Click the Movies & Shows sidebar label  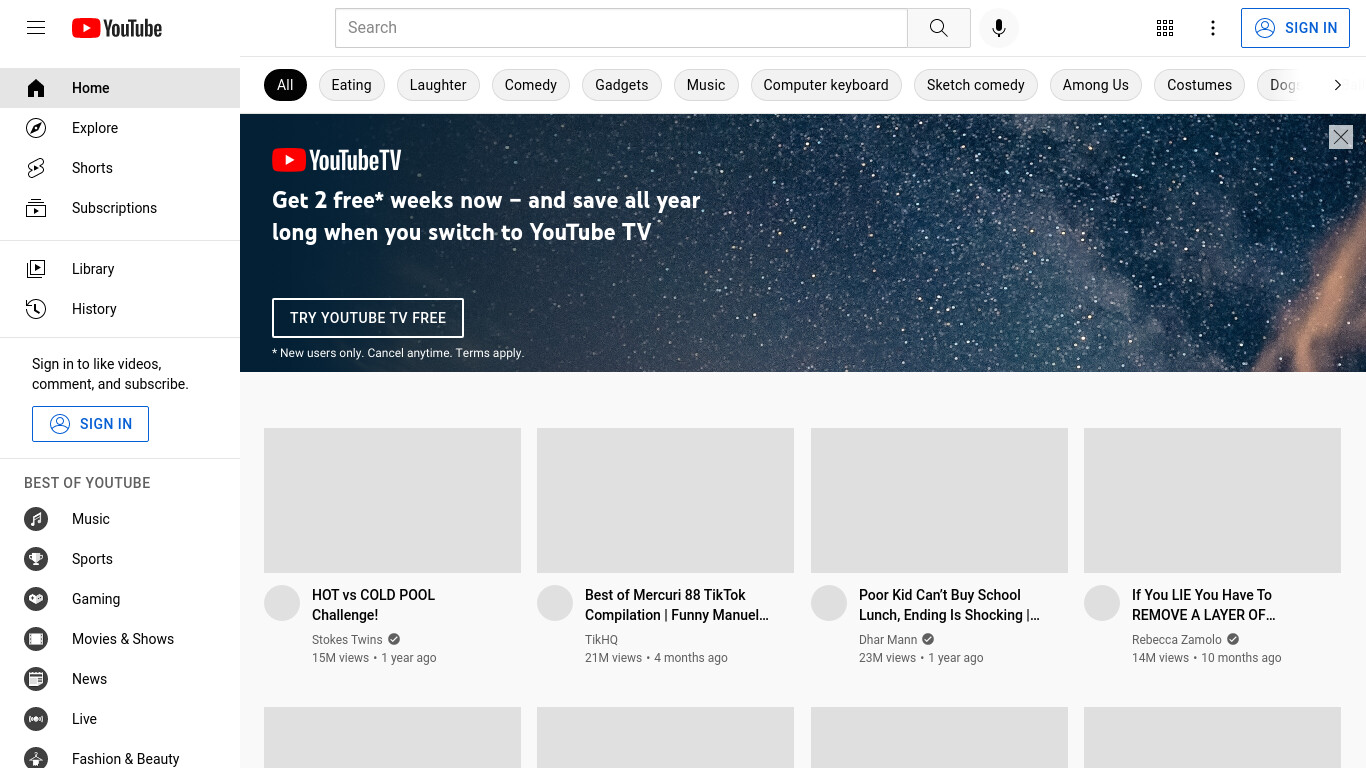pyautogui.click(x=123, y=639)
